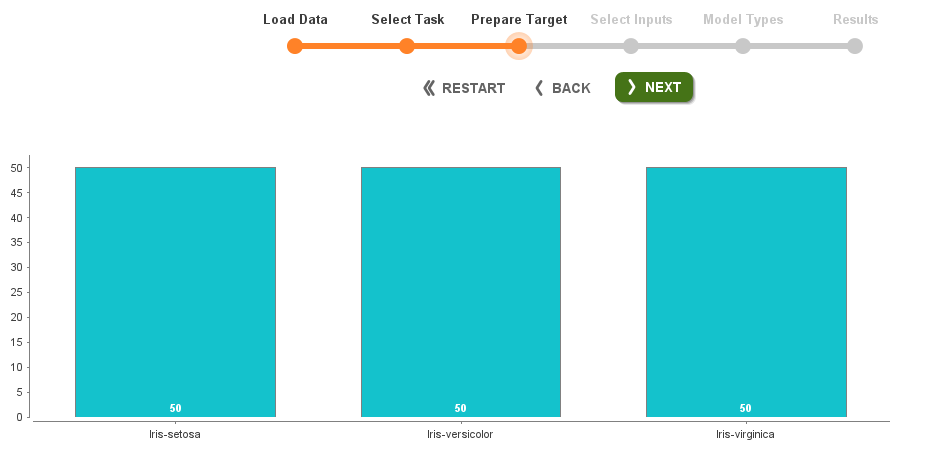
Task: Click the highlighted Prepare Target step circle
Action: [x=518, y=46]
